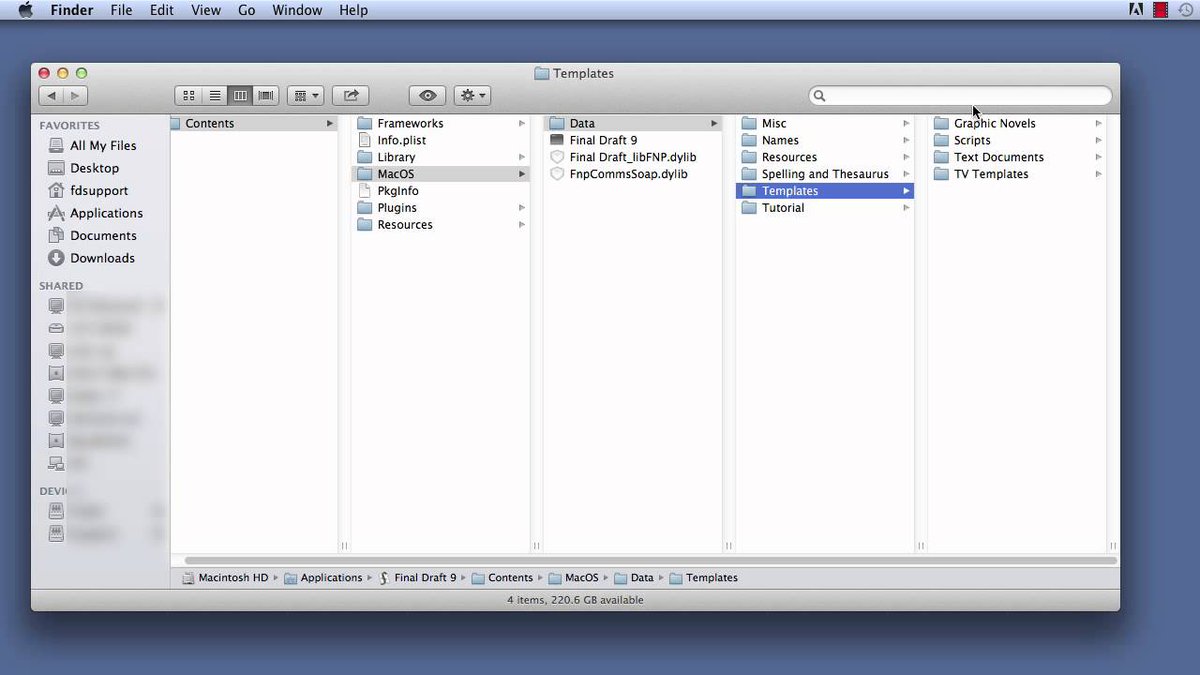
Task: Select the Tutorial folder
Action: (x=825, y=208)
